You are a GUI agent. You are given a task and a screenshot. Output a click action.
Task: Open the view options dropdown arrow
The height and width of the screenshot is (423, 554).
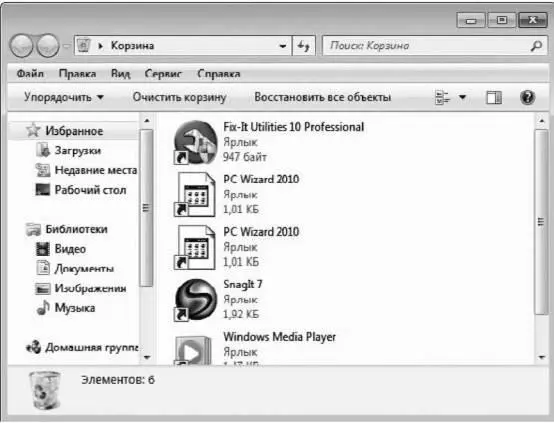coord(462,97)
